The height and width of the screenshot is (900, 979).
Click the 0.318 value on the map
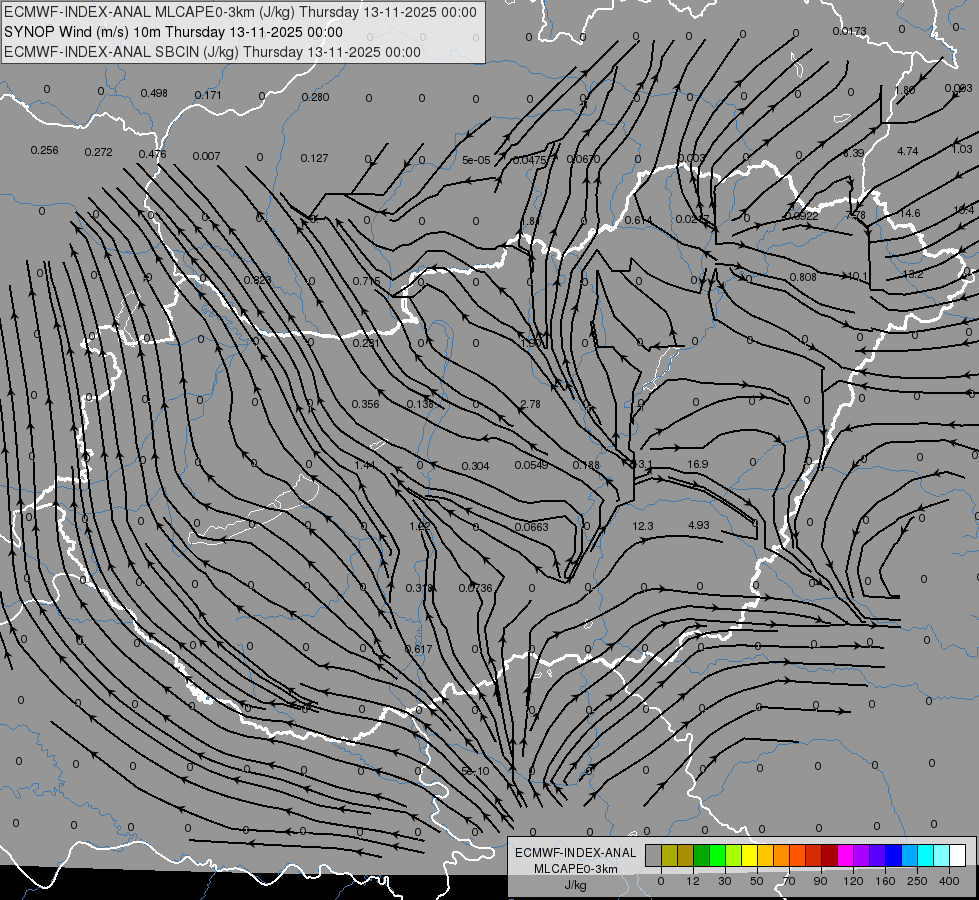(419, 588)
